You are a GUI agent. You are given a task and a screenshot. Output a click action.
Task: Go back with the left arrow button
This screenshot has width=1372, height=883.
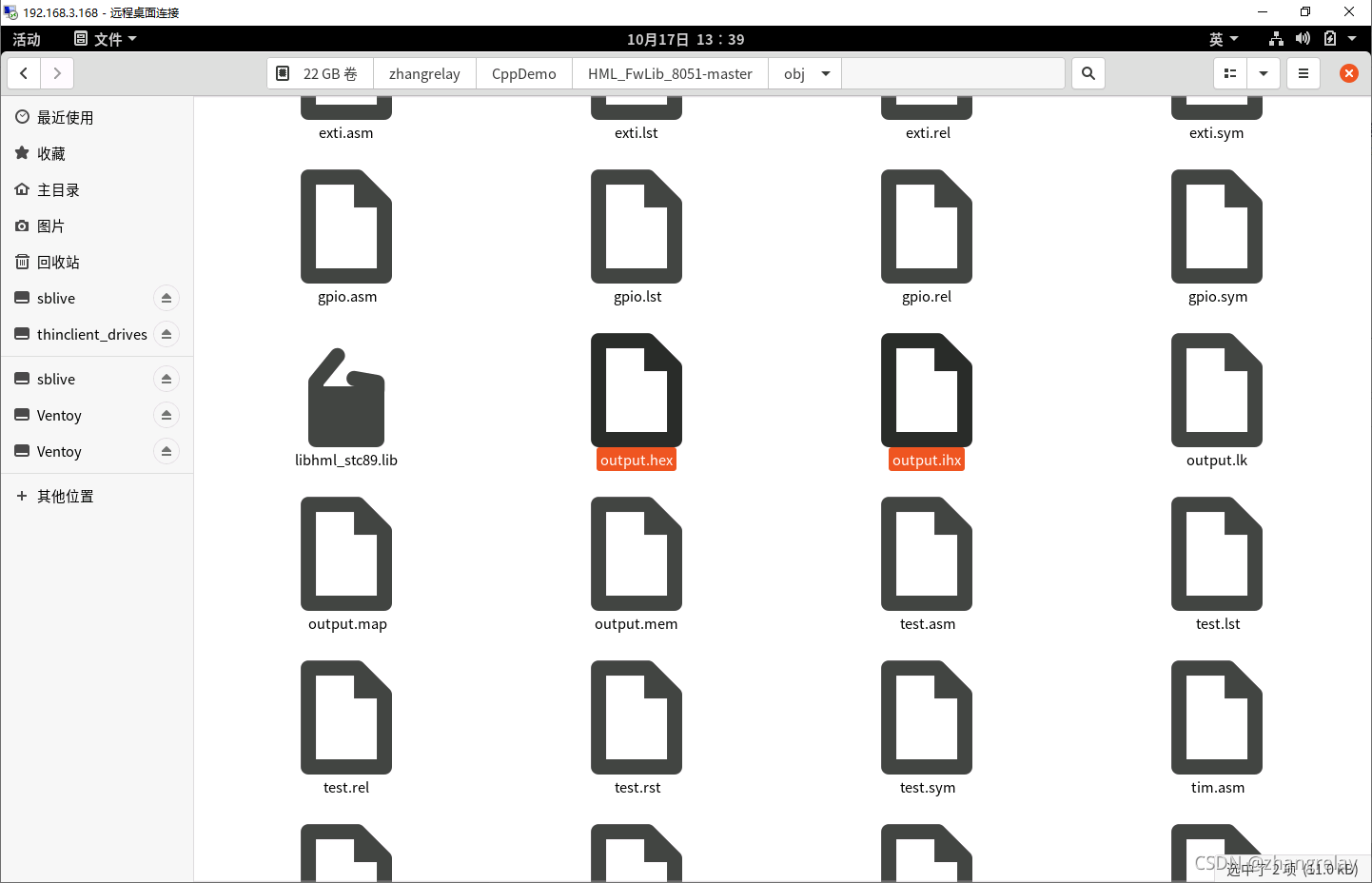[24, 73]
